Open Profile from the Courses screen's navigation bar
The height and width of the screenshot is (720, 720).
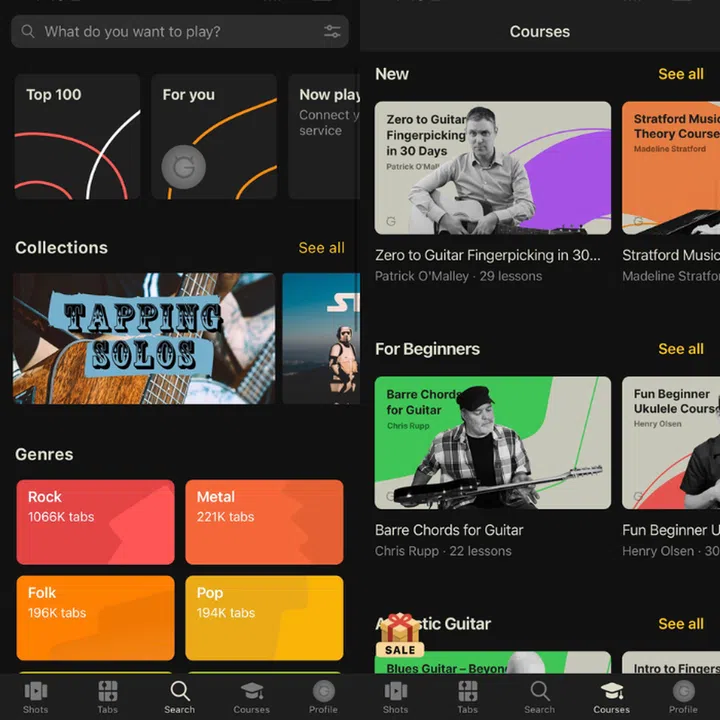[683, 696]
